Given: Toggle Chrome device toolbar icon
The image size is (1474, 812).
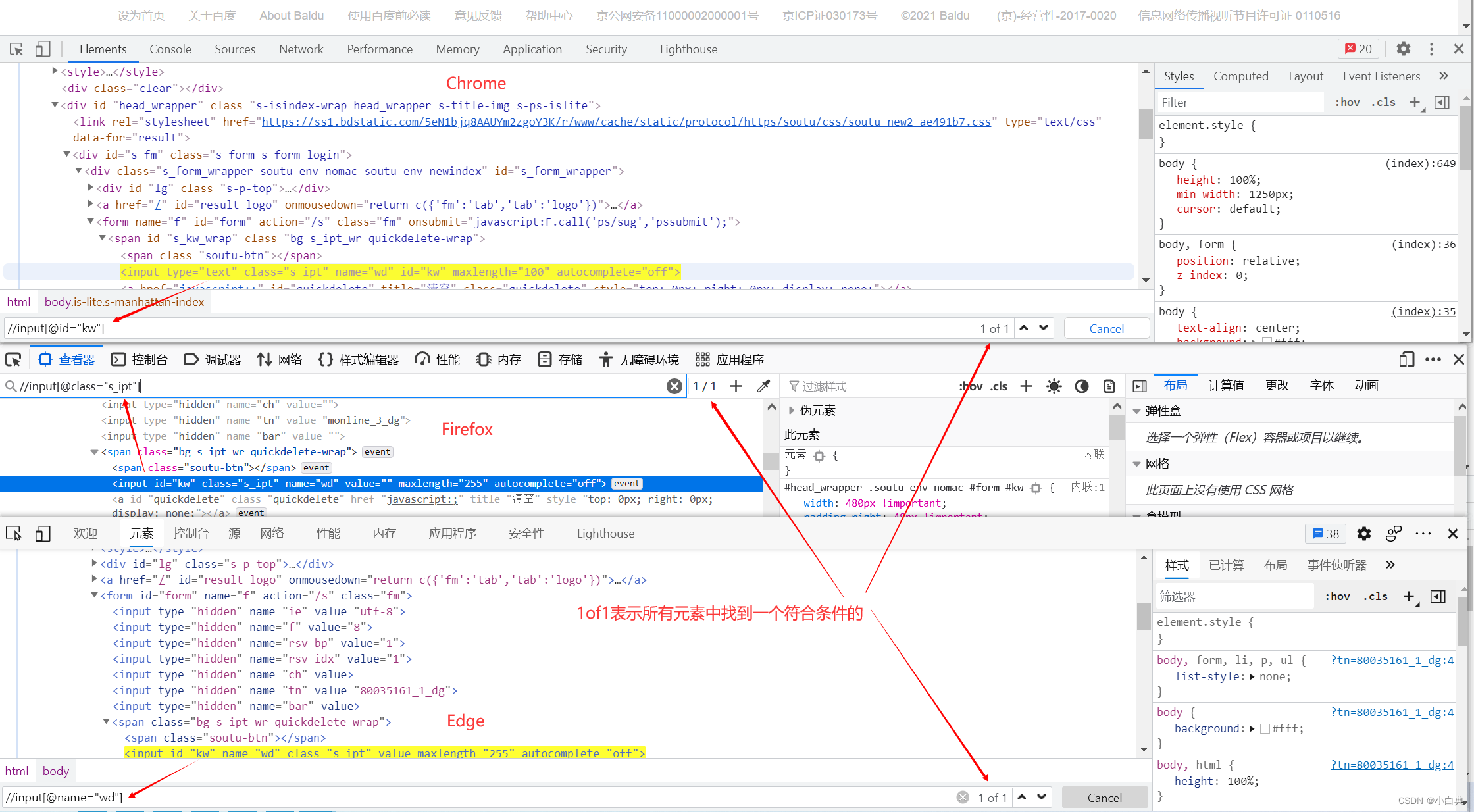Looking at the screenshot, I should pos(43,49).
